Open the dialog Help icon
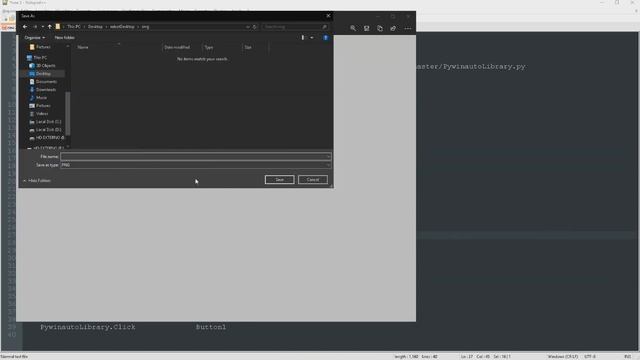 [x=325, y=38]
